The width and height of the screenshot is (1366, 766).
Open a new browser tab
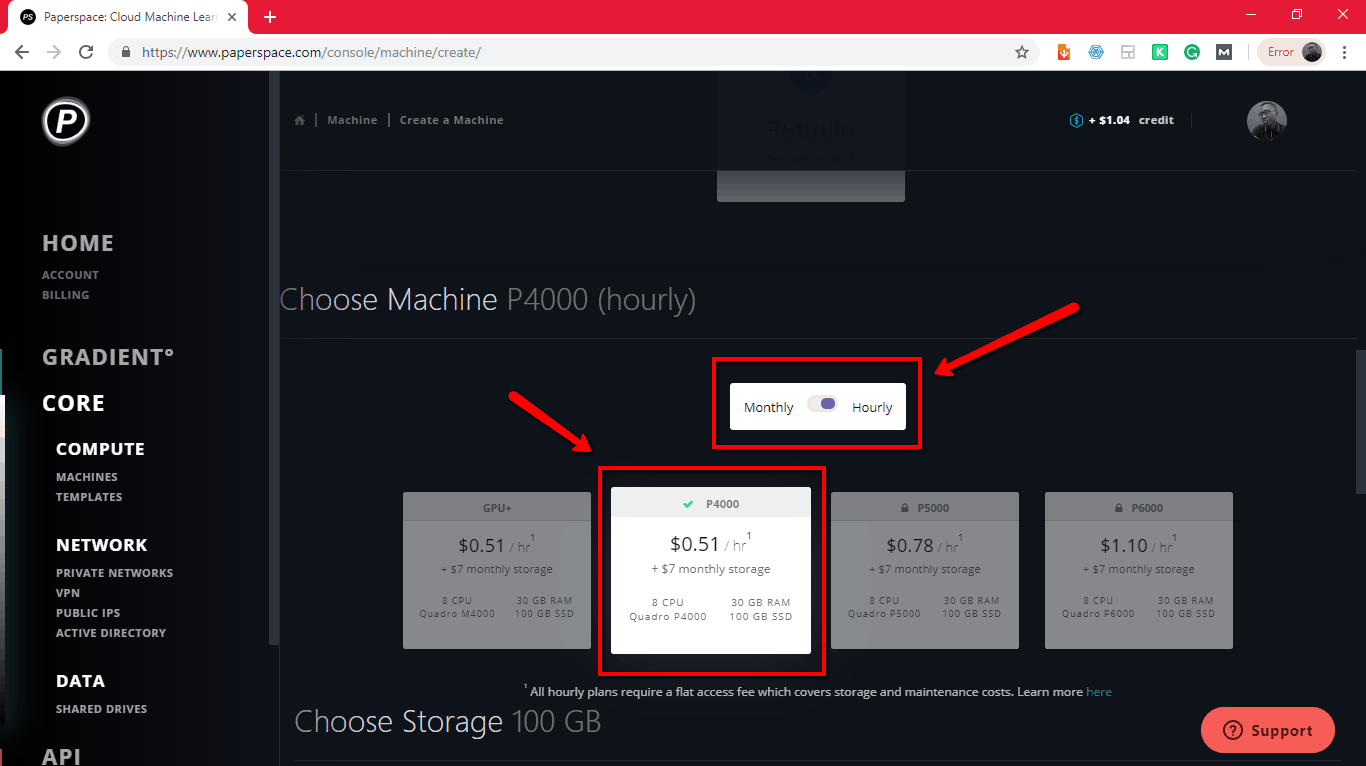point(270,17)
